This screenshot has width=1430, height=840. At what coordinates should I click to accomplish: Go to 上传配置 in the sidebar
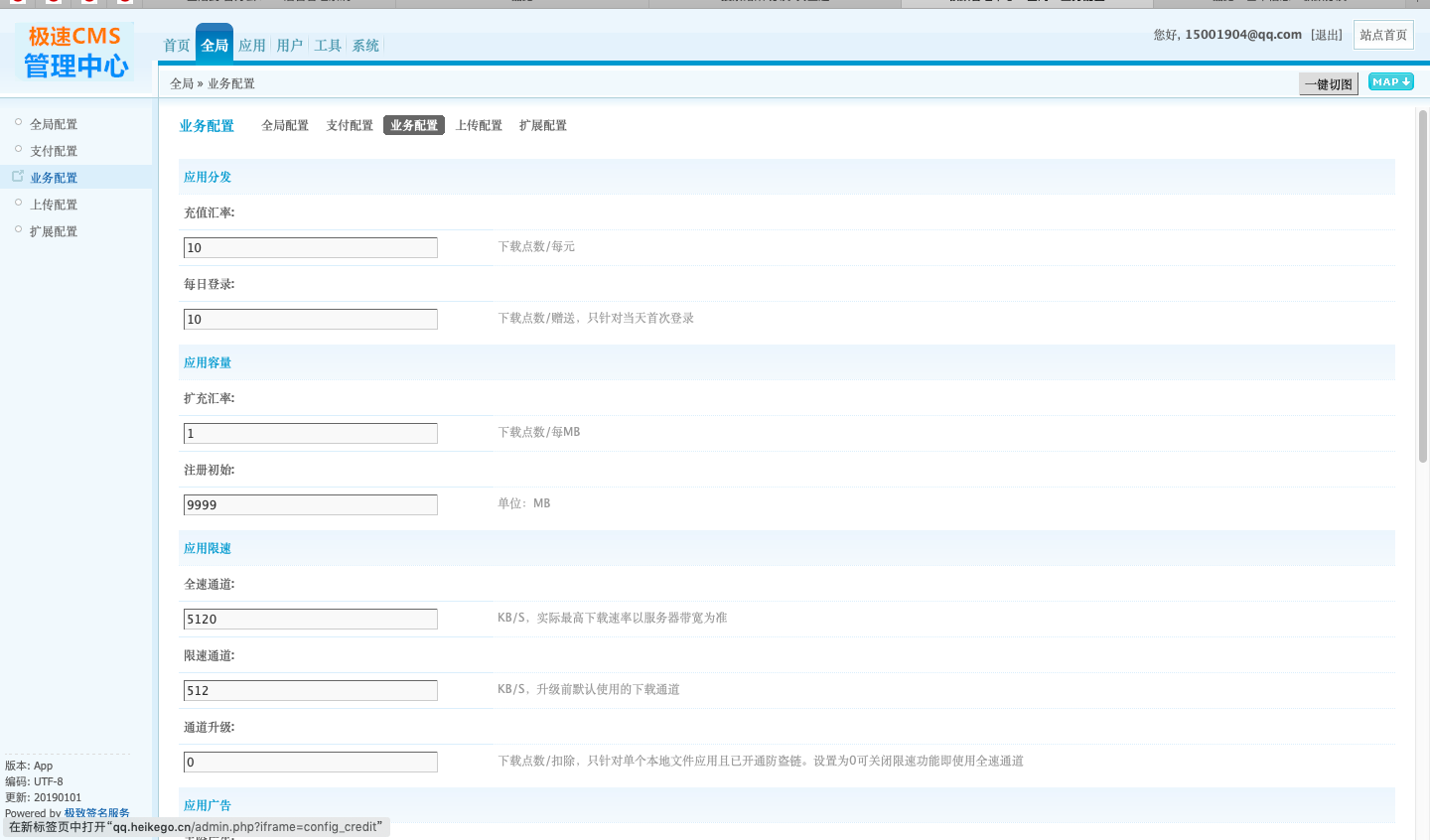pos(54,205)
